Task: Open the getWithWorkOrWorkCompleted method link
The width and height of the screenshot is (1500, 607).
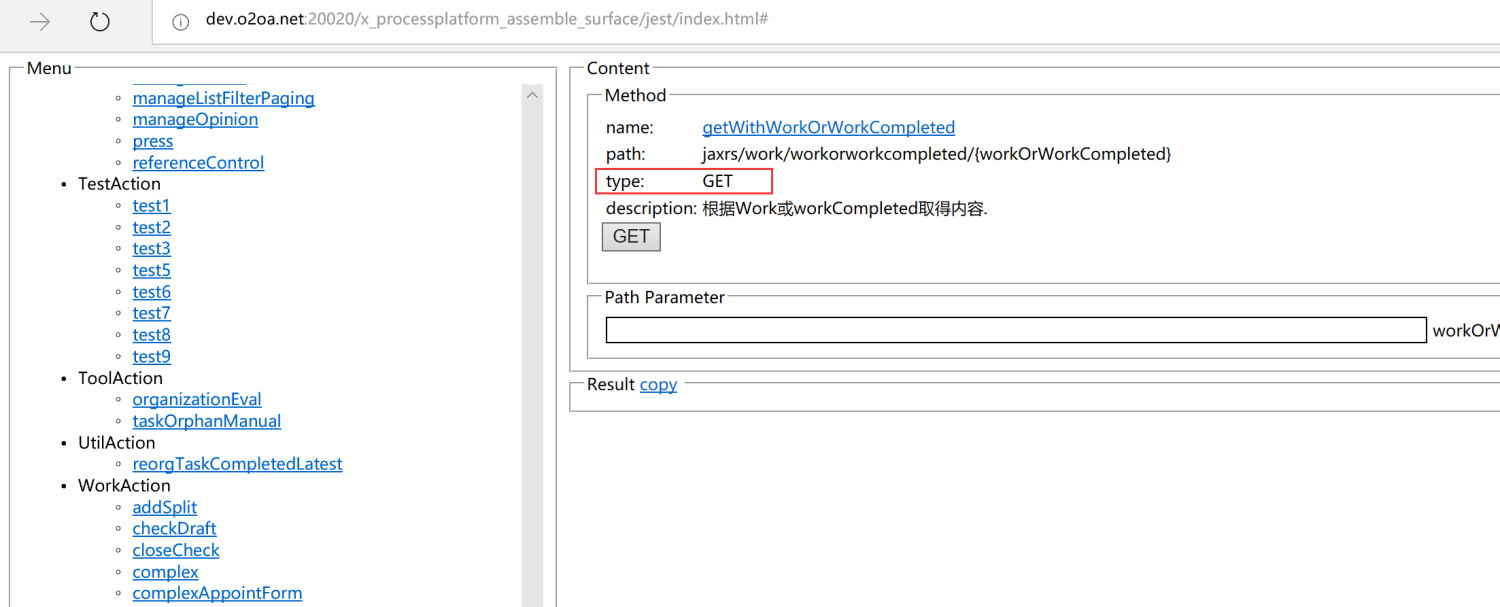Action: click(x=828, y=127)
